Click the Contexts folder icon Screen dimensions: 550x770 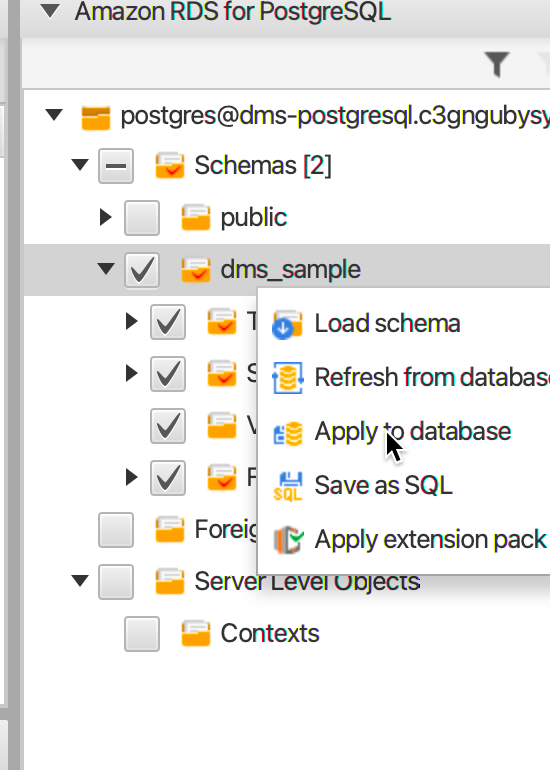pos(196,633)
